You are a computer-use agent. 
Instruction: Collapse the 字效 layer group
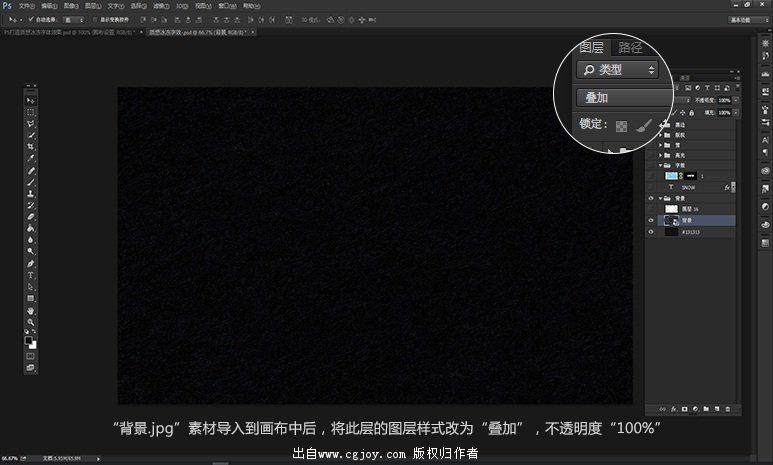point(661,165)
